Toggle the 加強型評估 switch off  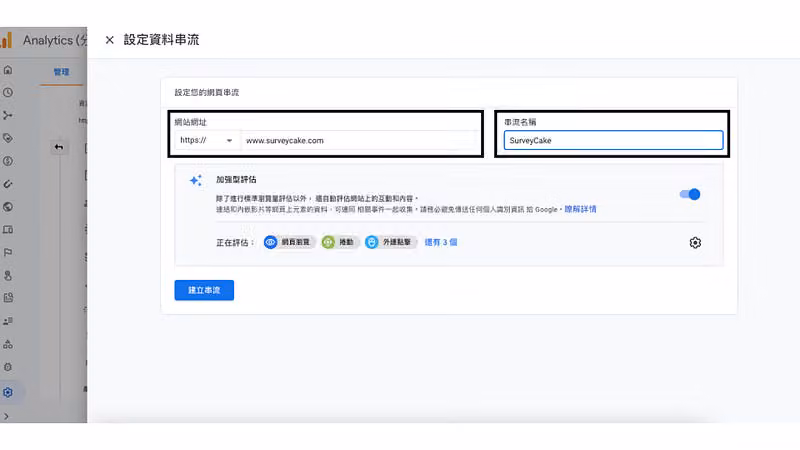pos(690,194)
